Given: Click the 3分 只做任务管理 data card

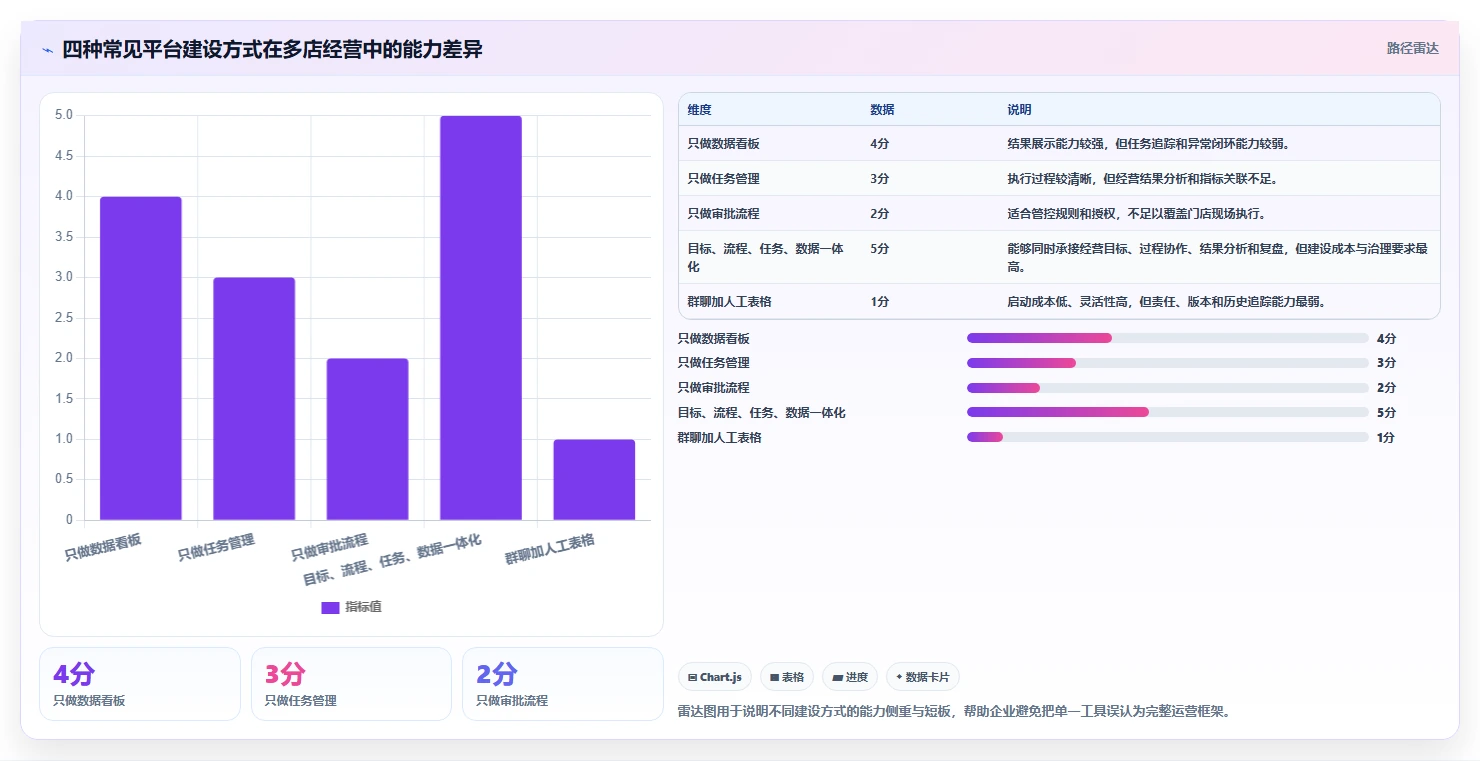Looking at the screenshot, I should pyautogui.click(x=351, y=684).
